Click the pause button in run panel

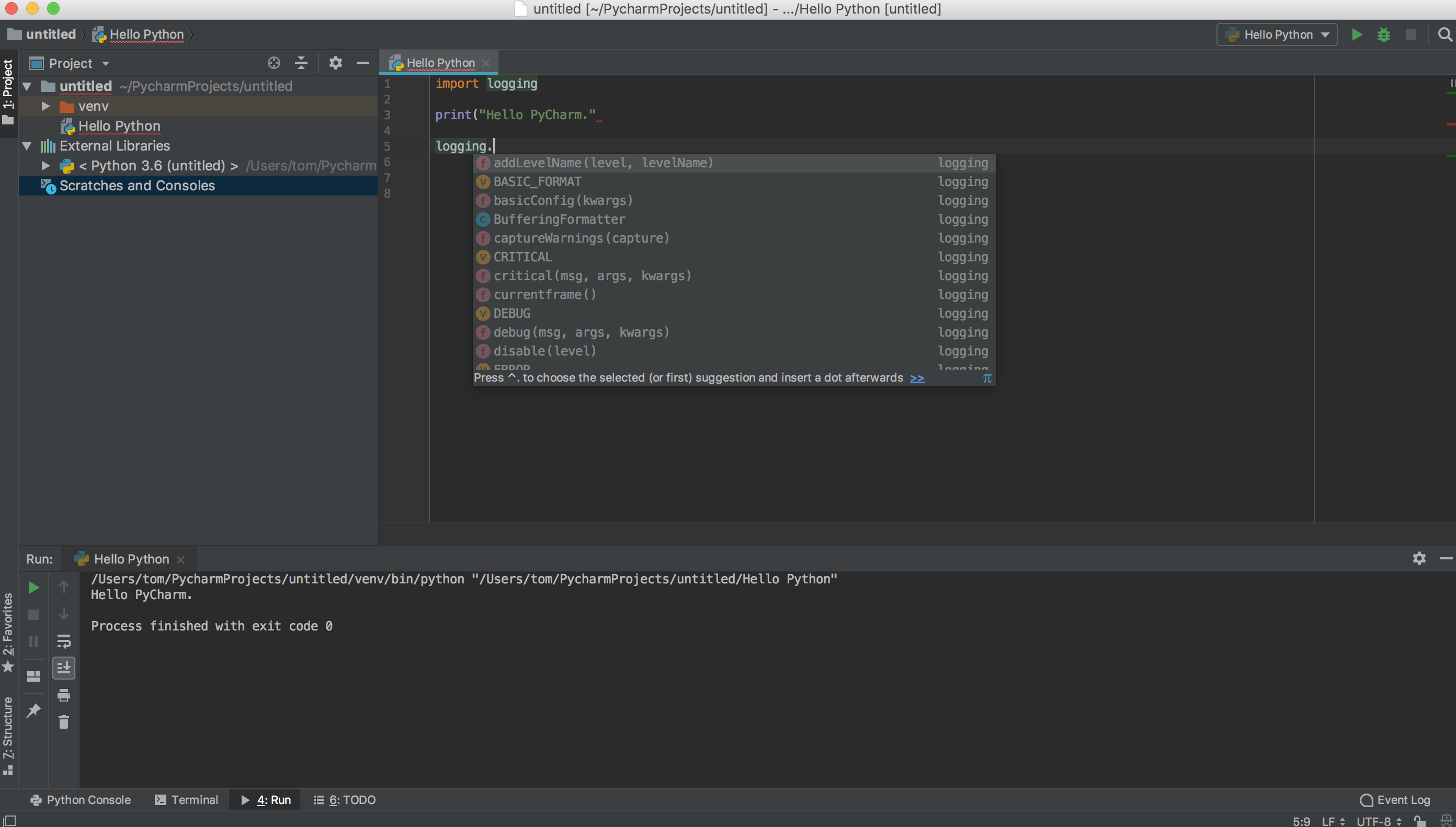33,641
